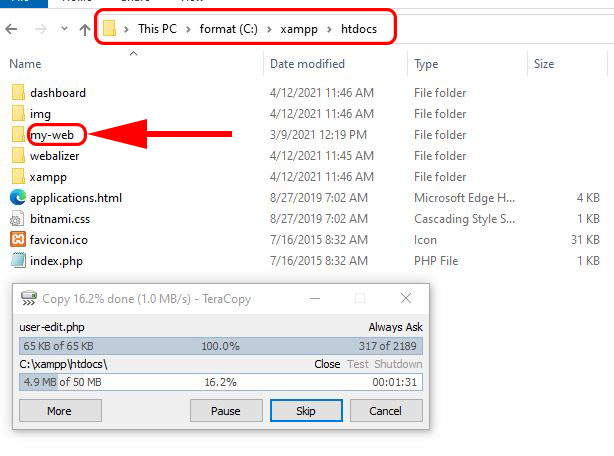Select the dashboard folder name
614x456 pixels.
[58, 93]
